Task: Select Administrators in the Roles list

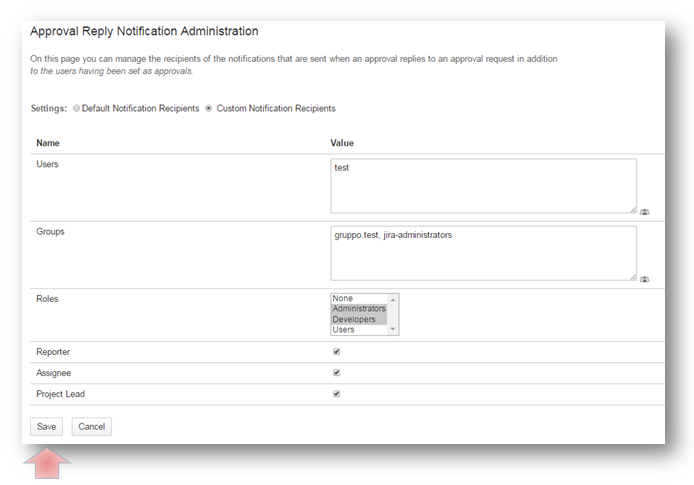Action: (x=358, y=309)
